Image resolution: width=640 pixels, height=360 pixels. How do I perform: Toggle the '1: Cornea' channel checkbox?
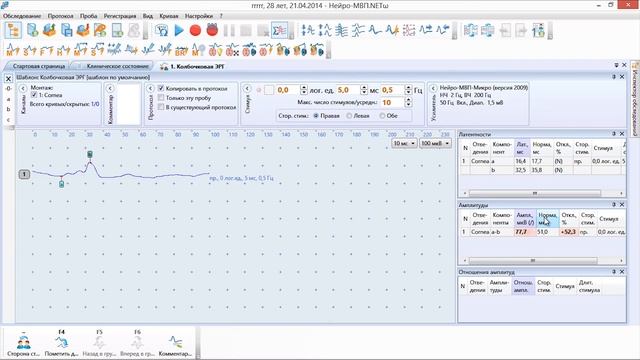(x=34, y=95)
